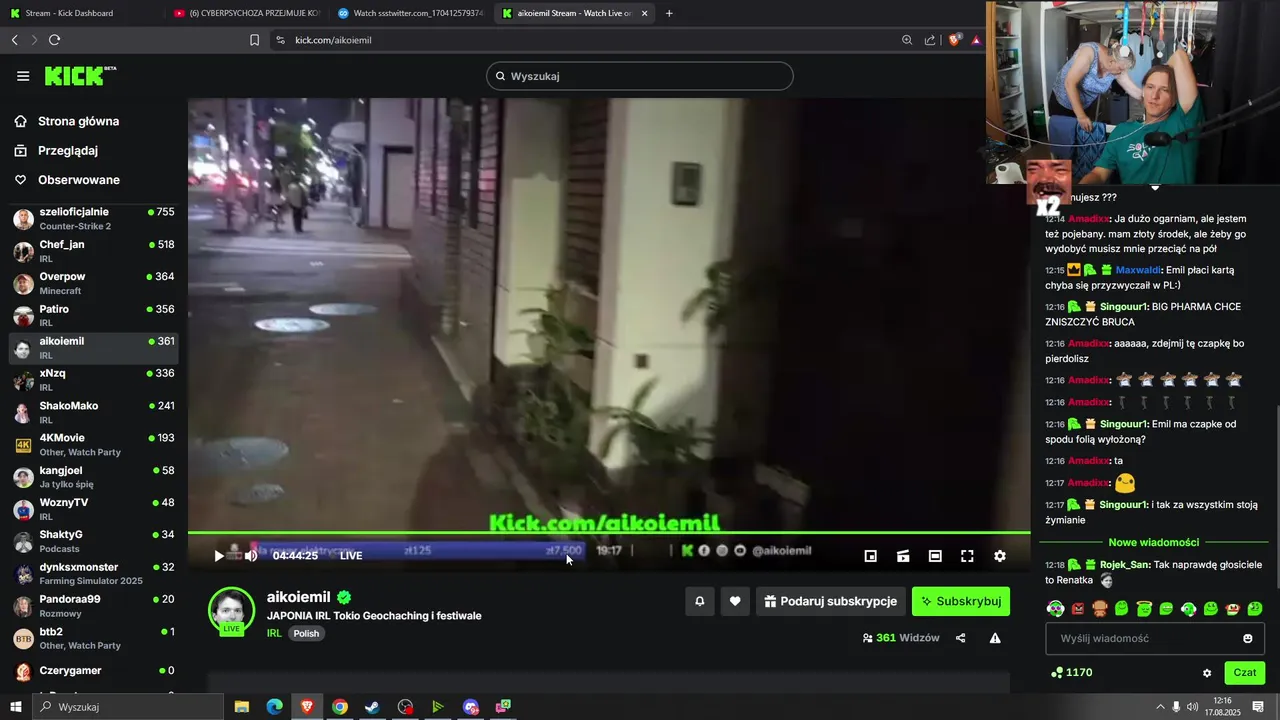Follow aikoiemil with heart button
This screenshot has width=1280, height=720.
735,601
